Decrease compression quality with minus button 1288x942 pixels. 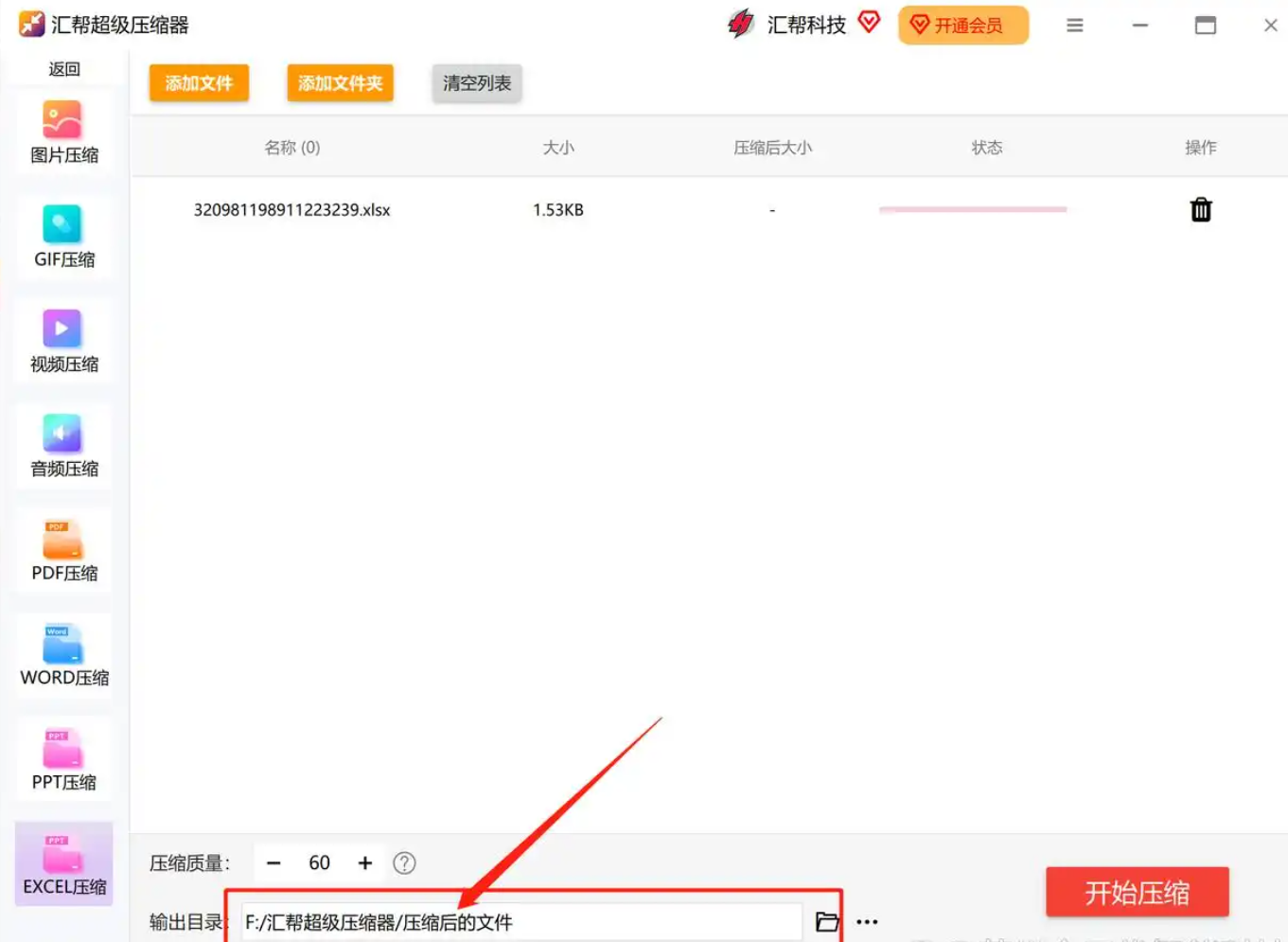click(273, 862)
